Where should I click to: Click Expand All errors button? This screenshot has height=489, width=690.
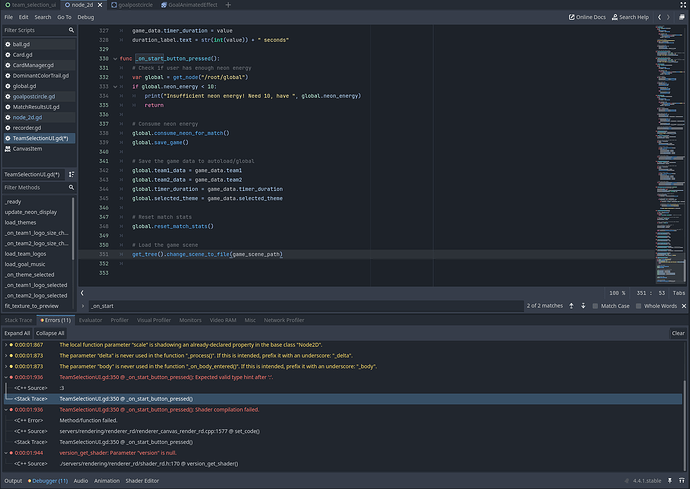coord(17,333)
